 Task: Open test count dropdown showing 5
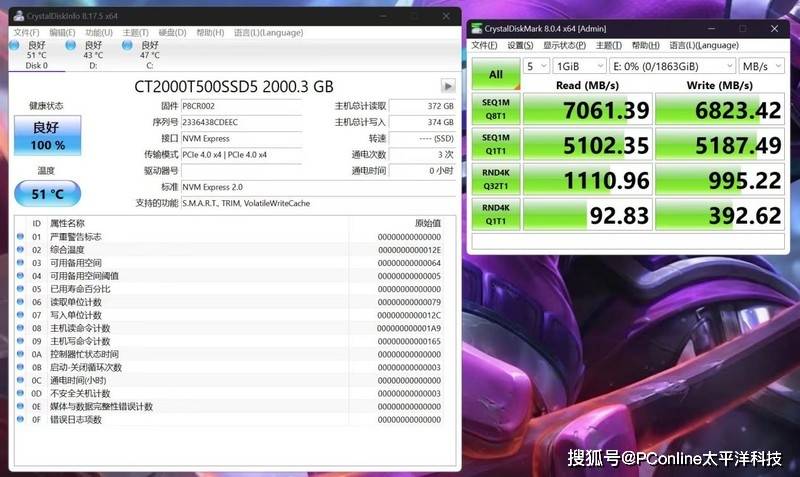tap(536, 66)
